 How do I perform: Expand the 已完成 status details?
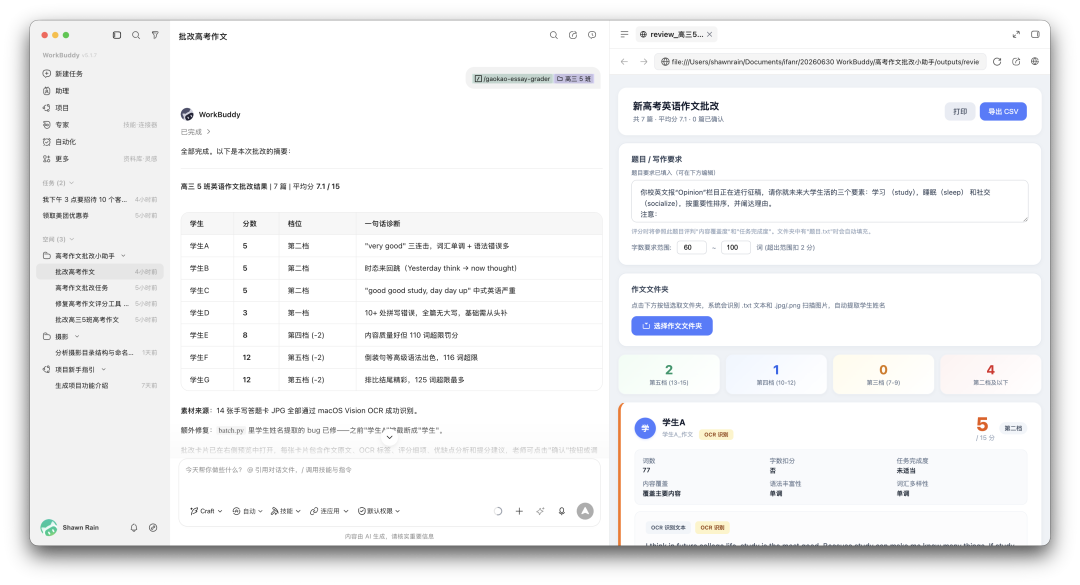point(196,132)
